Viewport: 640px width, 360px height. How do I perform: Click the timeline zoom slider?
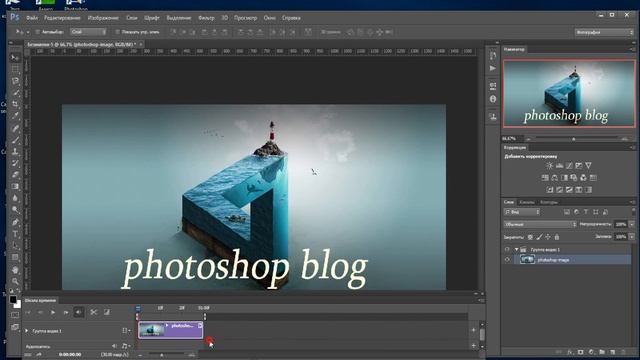162,355
